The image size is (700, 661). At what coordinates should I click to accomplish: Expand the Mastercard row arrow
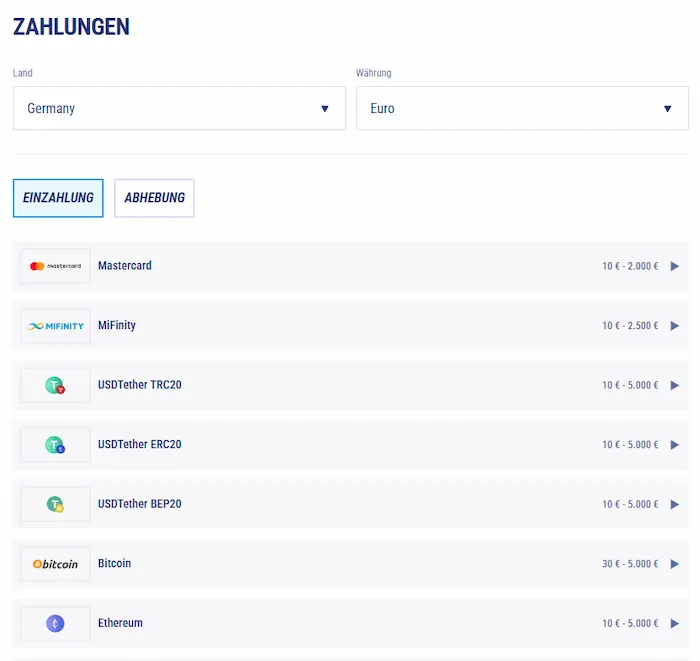[x=675, y=266]
